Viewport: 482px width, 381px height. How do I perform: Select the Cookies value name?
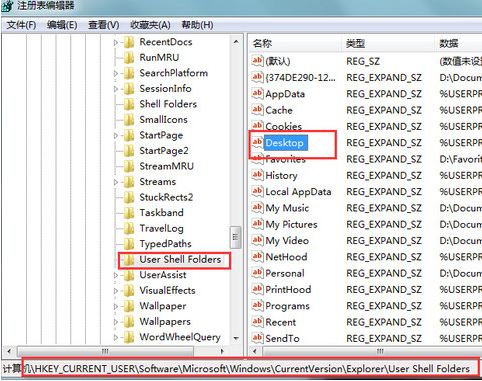(284, 126)
